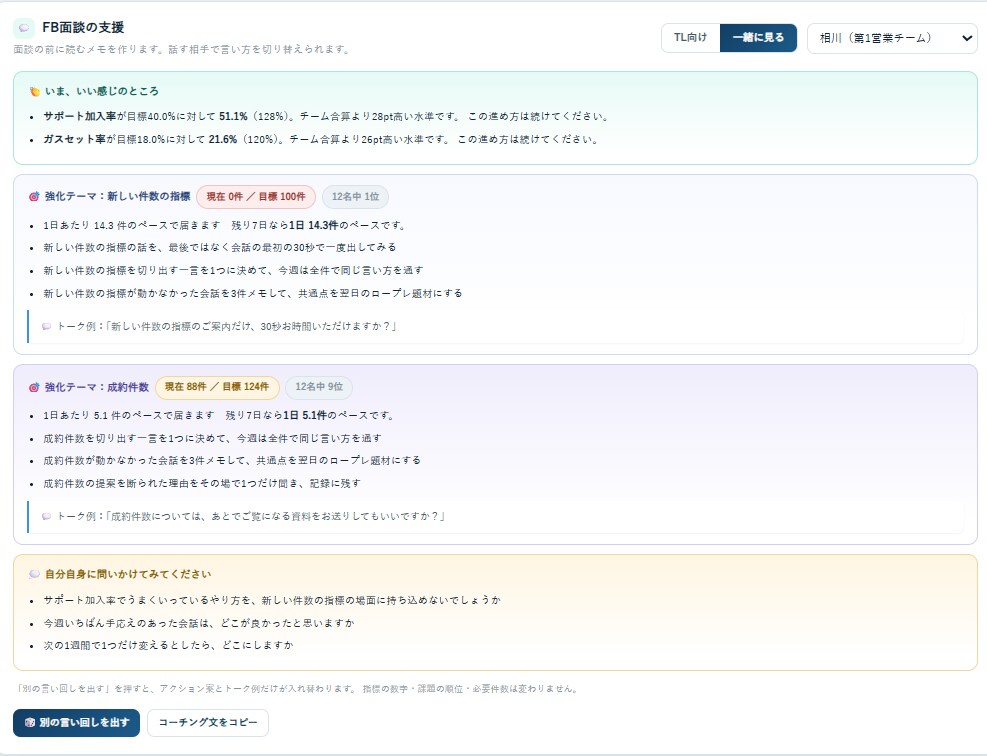
Task: Click bullet 成約件数が動かなかった会話を3件メモして
Action: point(232,460)
